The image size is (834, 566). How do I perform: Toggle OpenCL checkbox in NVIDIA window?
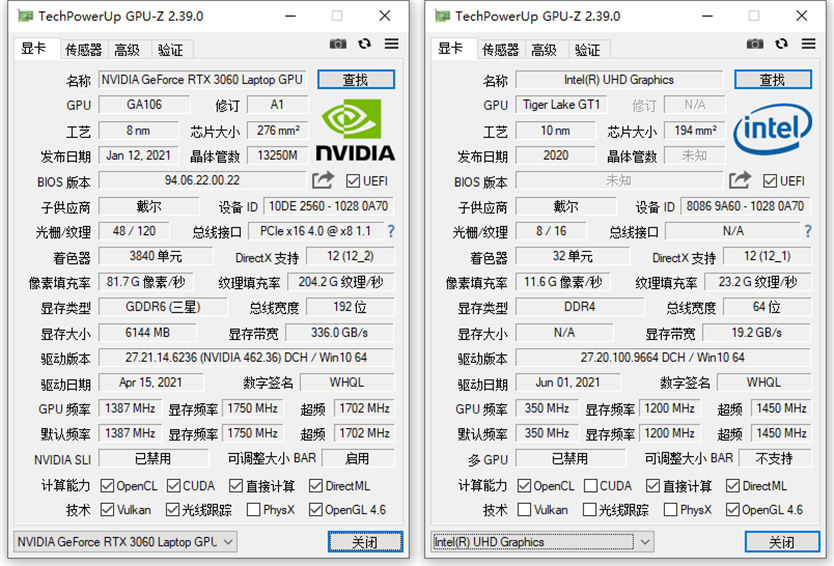tap(107, 486)
